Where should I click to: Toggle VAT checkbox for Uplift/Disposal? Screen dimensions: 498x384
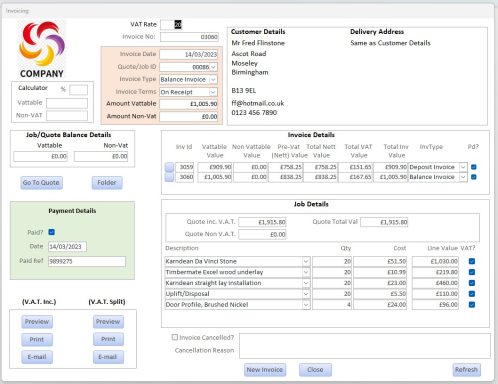tap(472, 294)
